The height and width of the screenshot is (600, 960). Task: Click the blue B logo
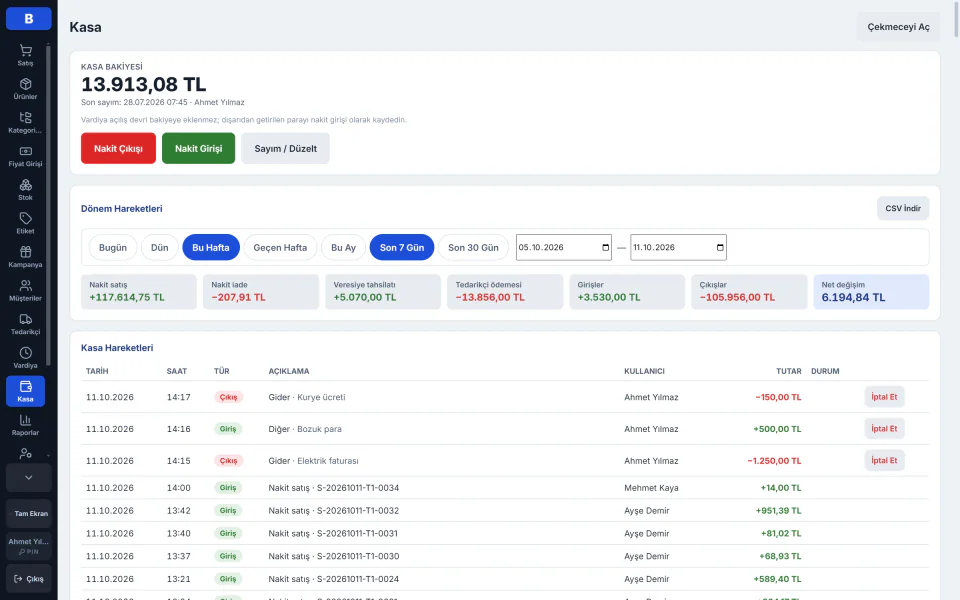point(29,18)
